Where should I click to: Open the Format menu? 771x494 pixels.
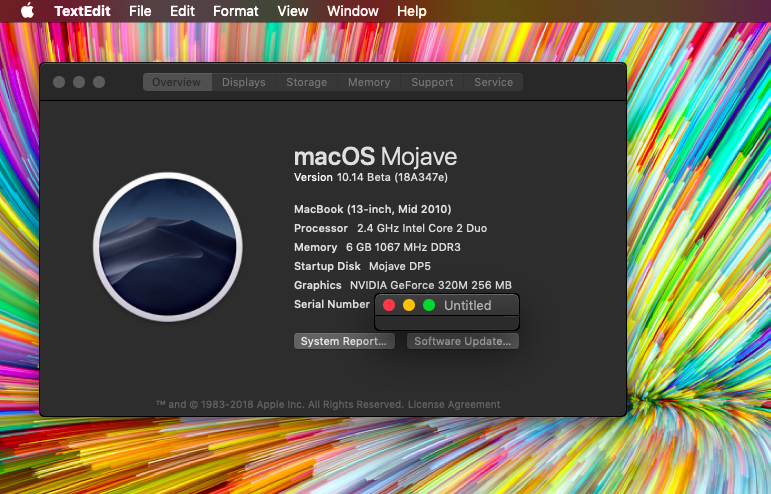point(236,11)
